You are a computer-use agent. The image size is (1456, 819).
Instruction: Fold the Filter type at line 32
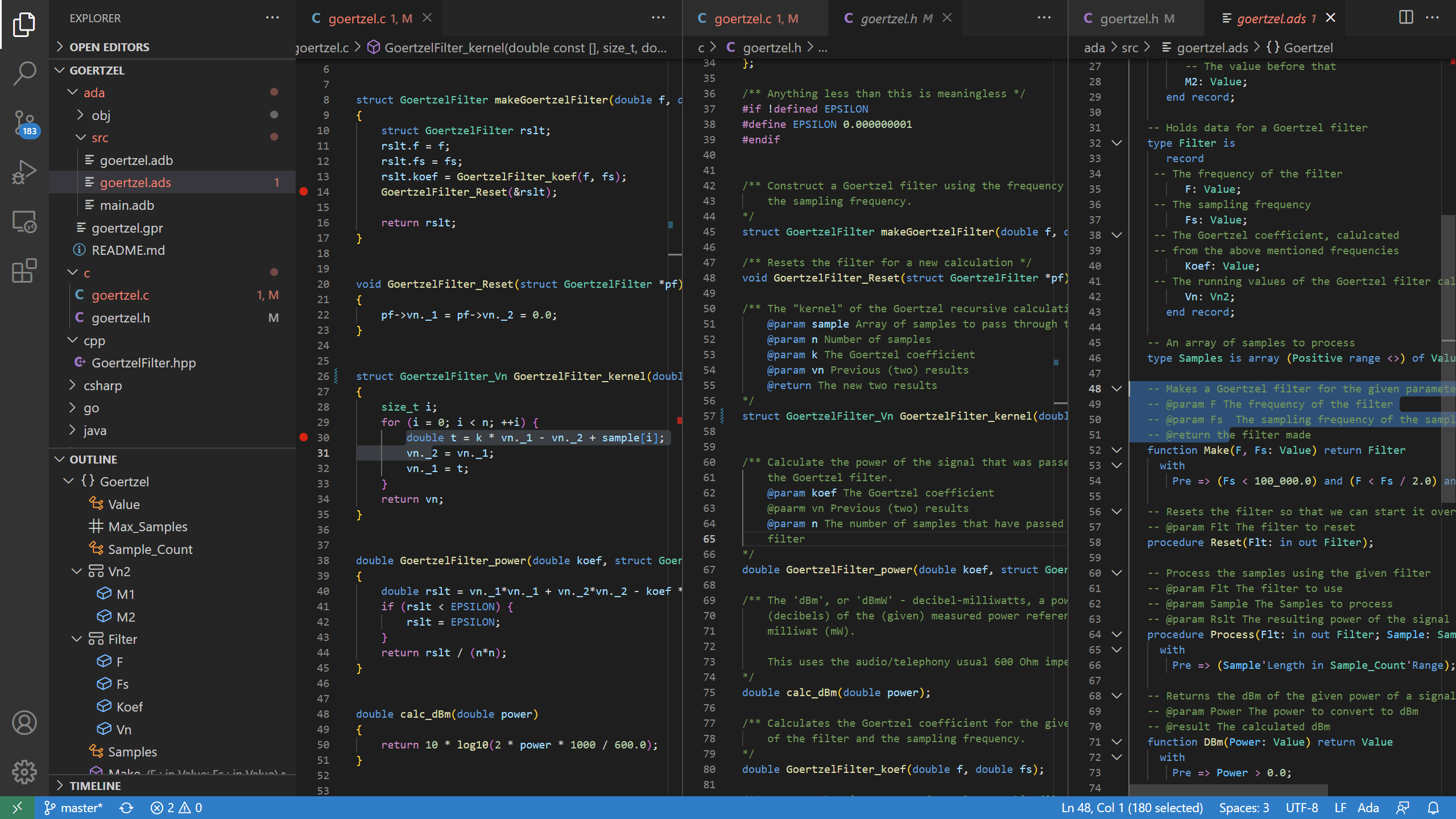pyautogui.click(x=1116, y=143)
